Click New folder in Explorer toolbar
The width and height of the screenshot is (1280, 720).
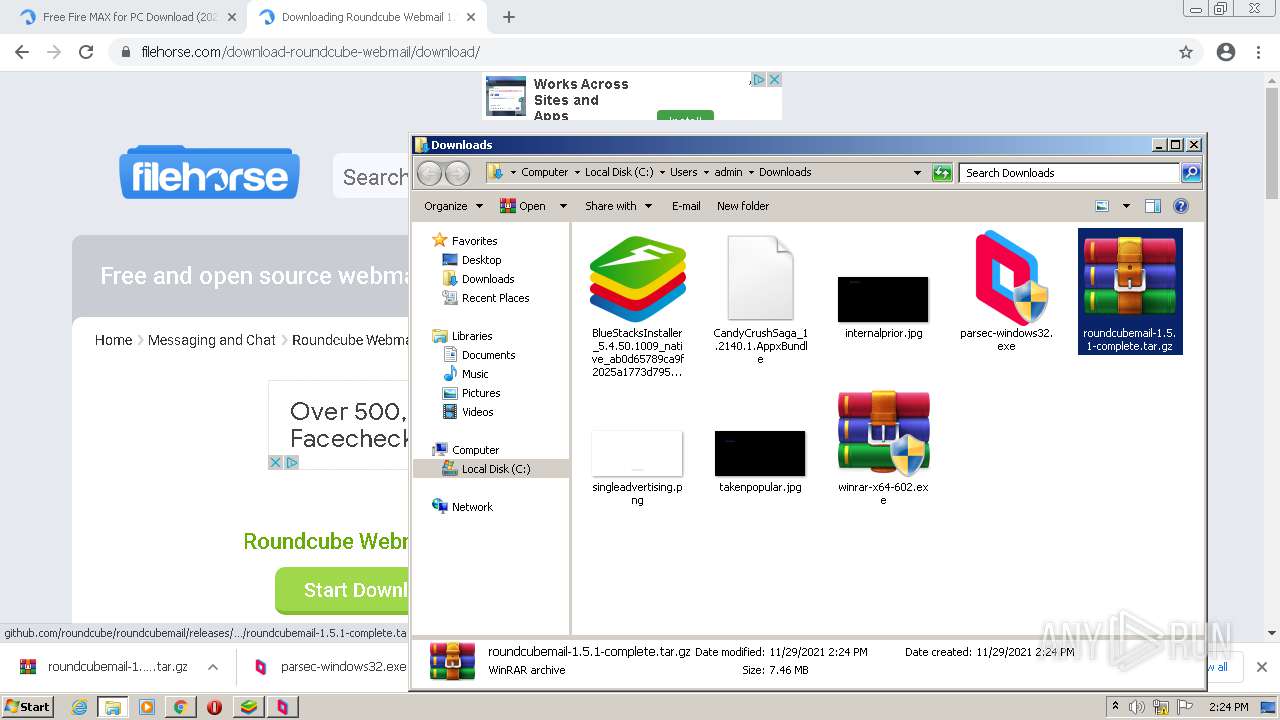point(743,206)
